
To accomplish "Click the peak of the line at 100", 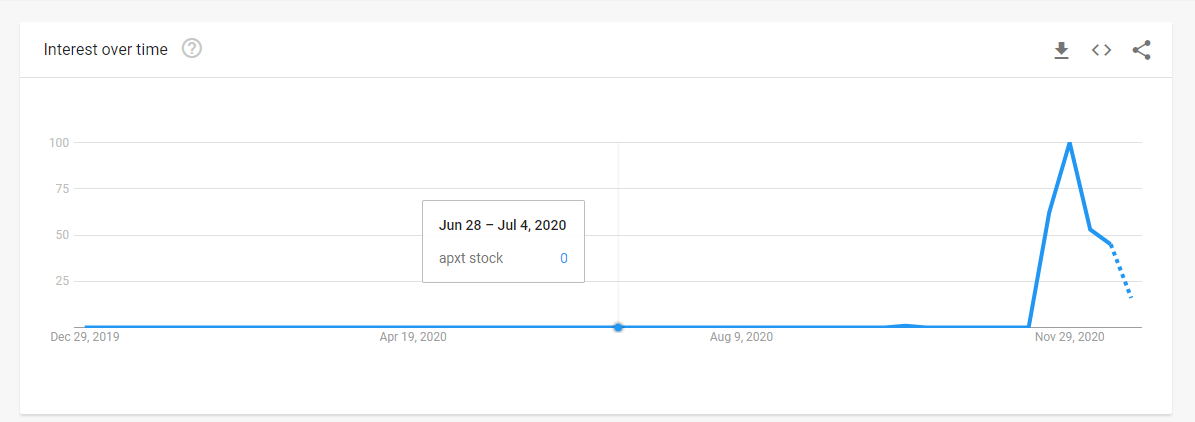I will point(1070,142).
